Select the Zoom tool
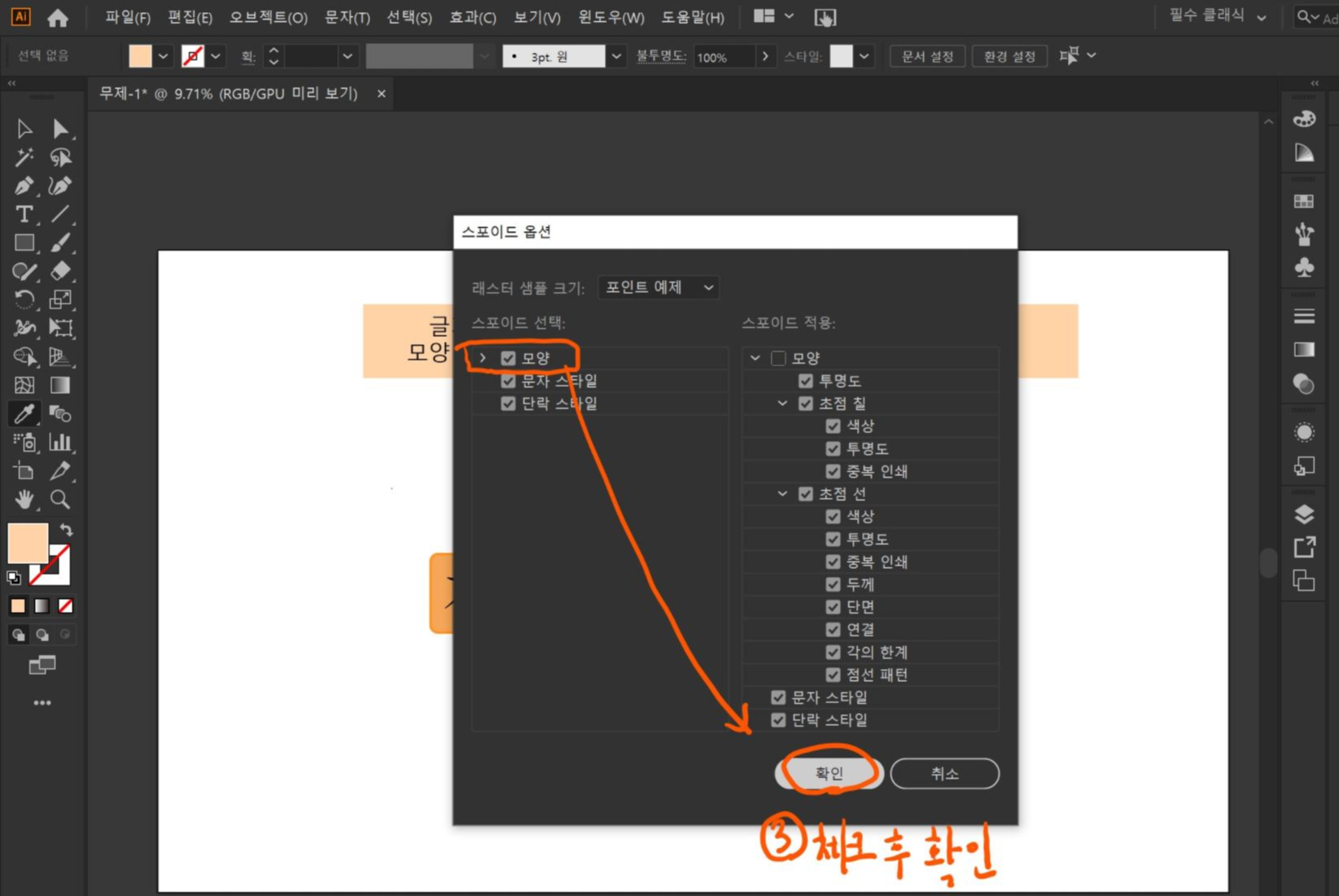 [x=60, y=499]
